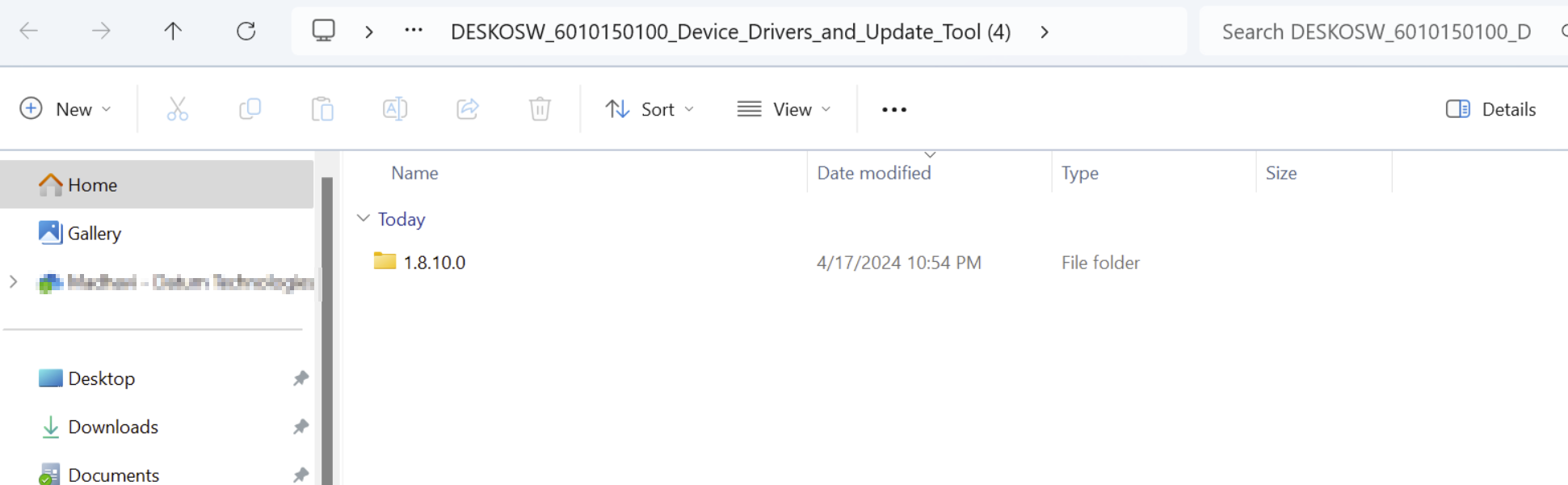This screenshot has height=485, width=1568.
Task: Click the Cut scissors icon
Action: [x=178, y=109]
